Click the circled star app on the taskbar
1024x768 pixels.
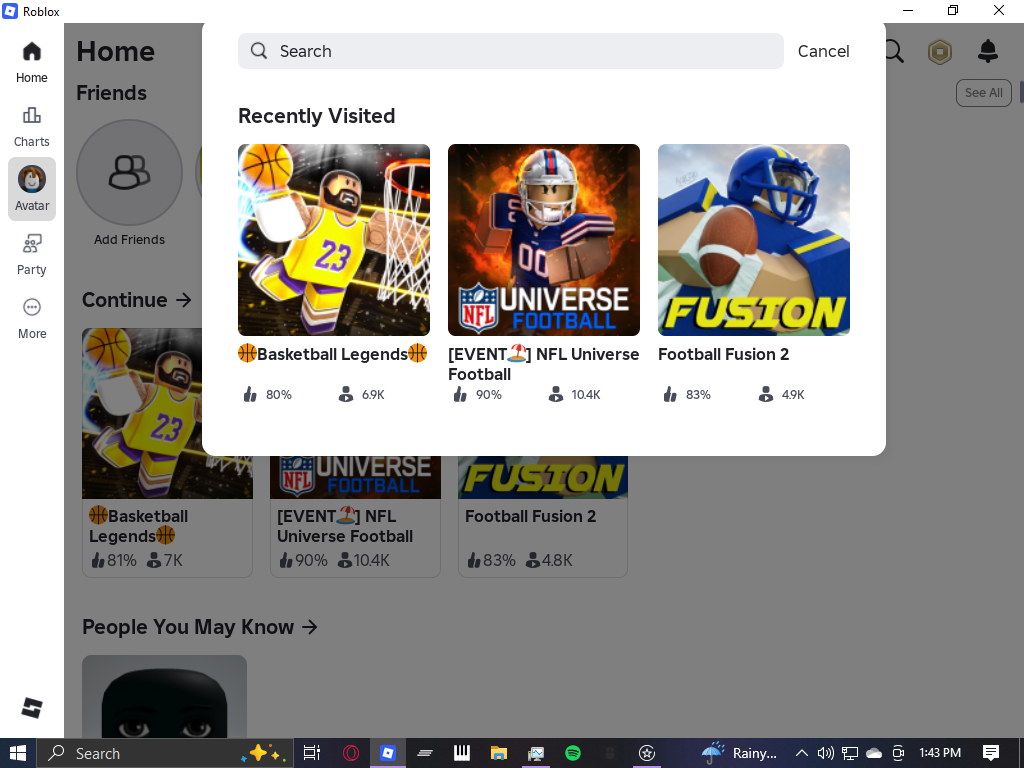point(647,753)
